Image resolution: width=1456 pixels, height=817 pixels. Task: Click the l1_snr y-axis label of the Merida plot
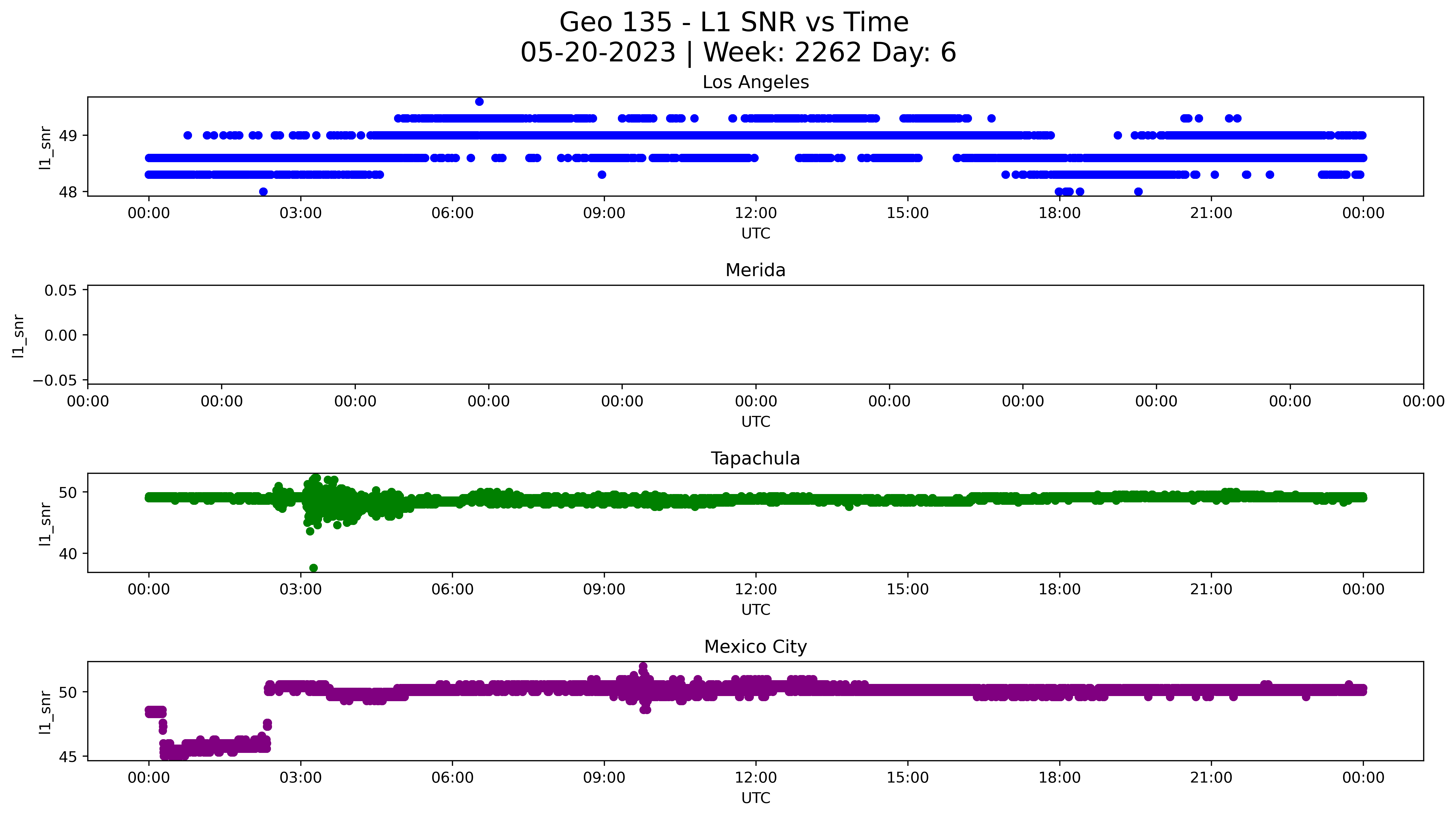[x=19, y=336]
